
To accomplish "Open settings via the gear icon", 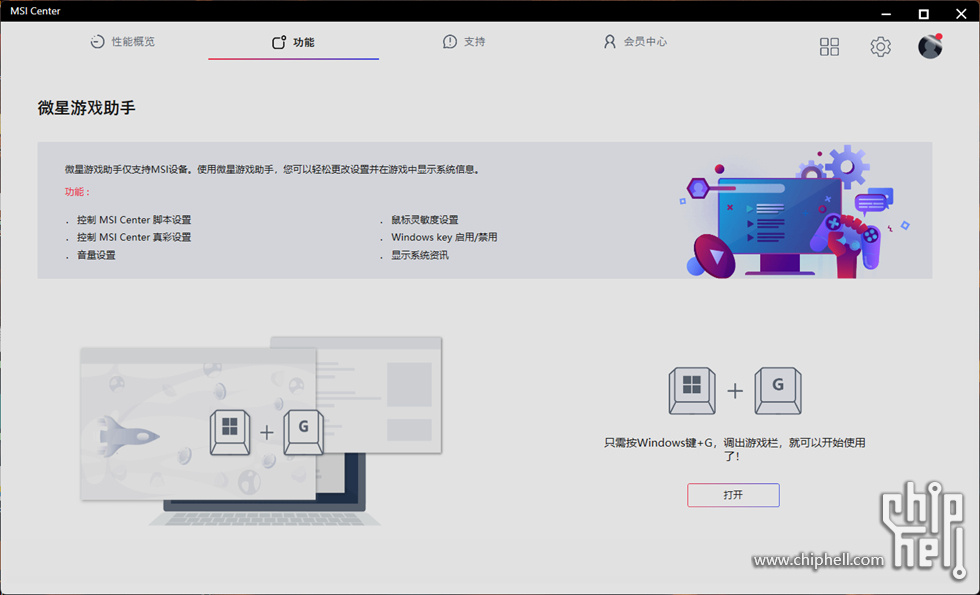I will (x=880, y=47).
